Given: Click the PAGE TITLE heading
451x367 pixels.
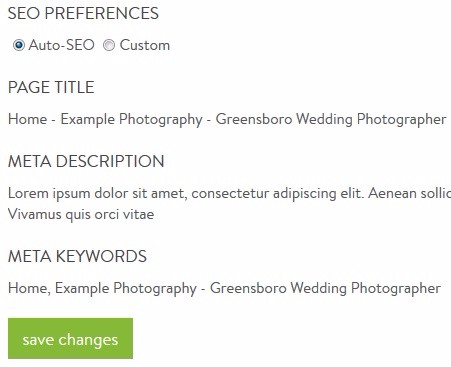Looking at the screenshot, I should (x=51, y=87).
